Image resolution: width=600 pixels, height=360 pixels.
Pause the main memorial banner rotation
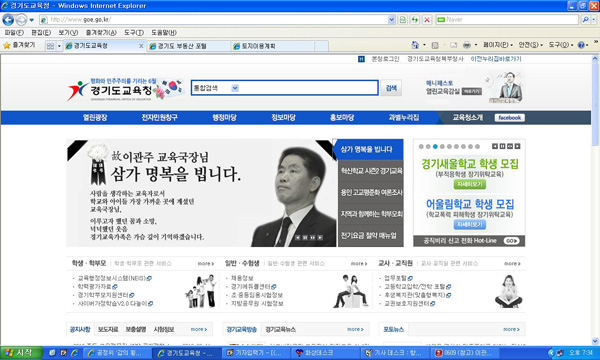pos(305,238)
